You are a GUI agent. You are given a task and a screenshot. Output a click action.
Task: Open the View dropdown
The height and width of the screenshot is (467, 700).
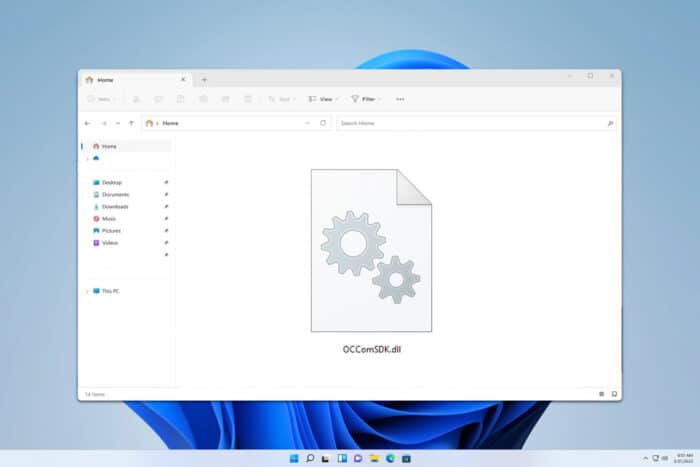[323, 99]
